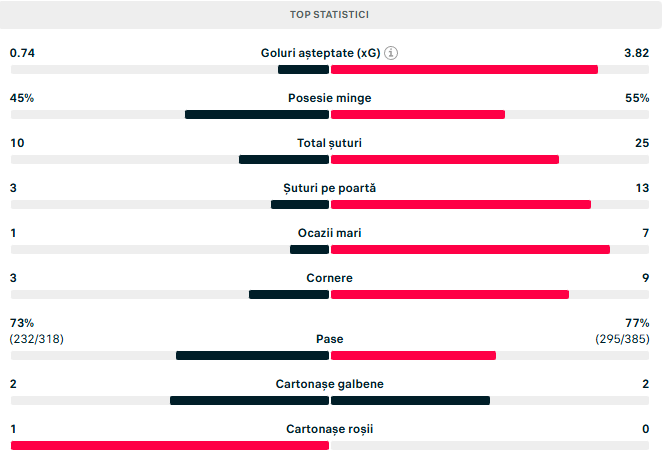Click the Cornere stat label
This screenshot has width=670, height=459.
pyautogui.click(x=329, y=278)
